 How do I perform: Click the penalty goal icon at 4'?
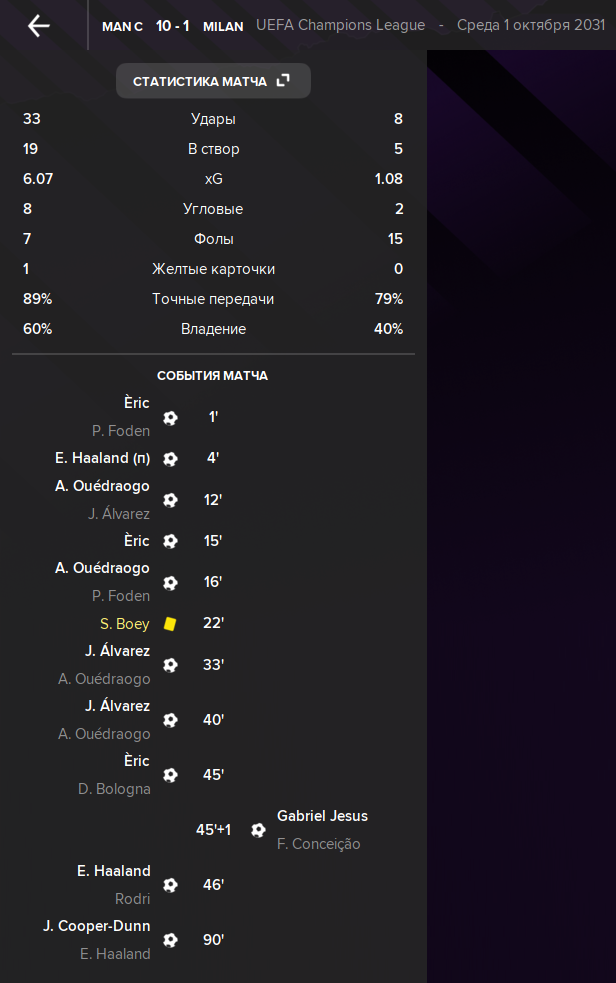coord(170,459)
